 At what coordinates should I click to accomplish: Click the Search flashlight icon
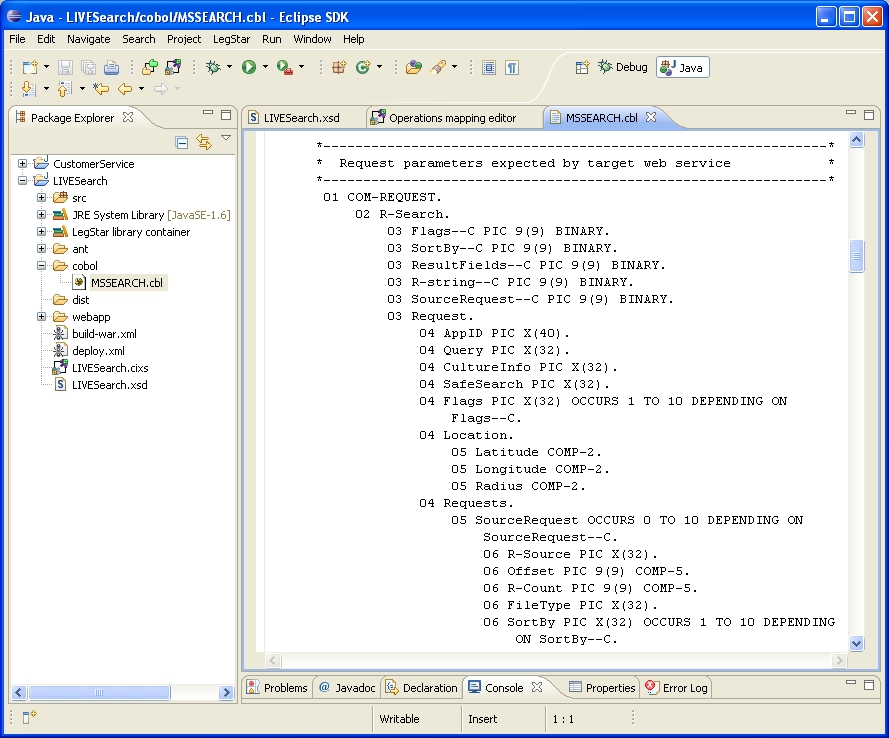coord(438,67)
